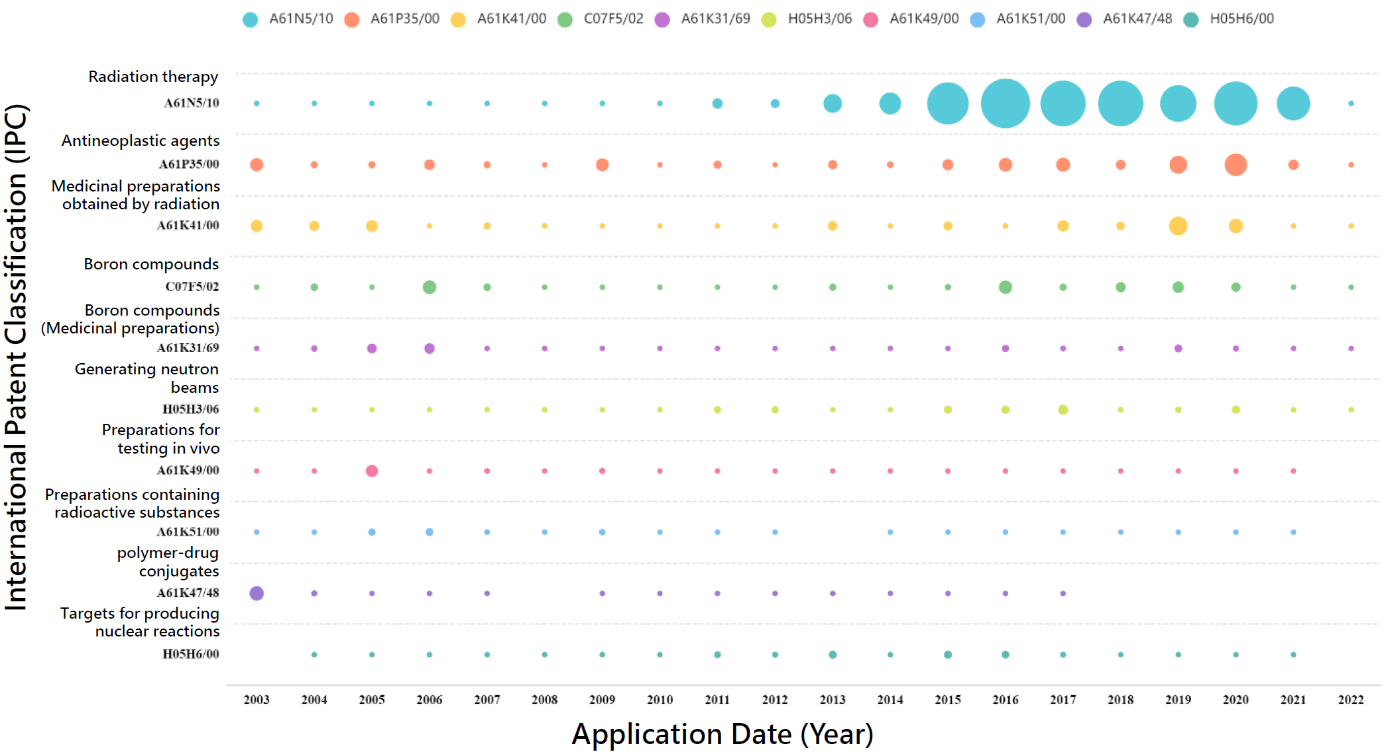Select the A61K47/48 bubble in 2003

pyautogui.click(x=256, y=593)
